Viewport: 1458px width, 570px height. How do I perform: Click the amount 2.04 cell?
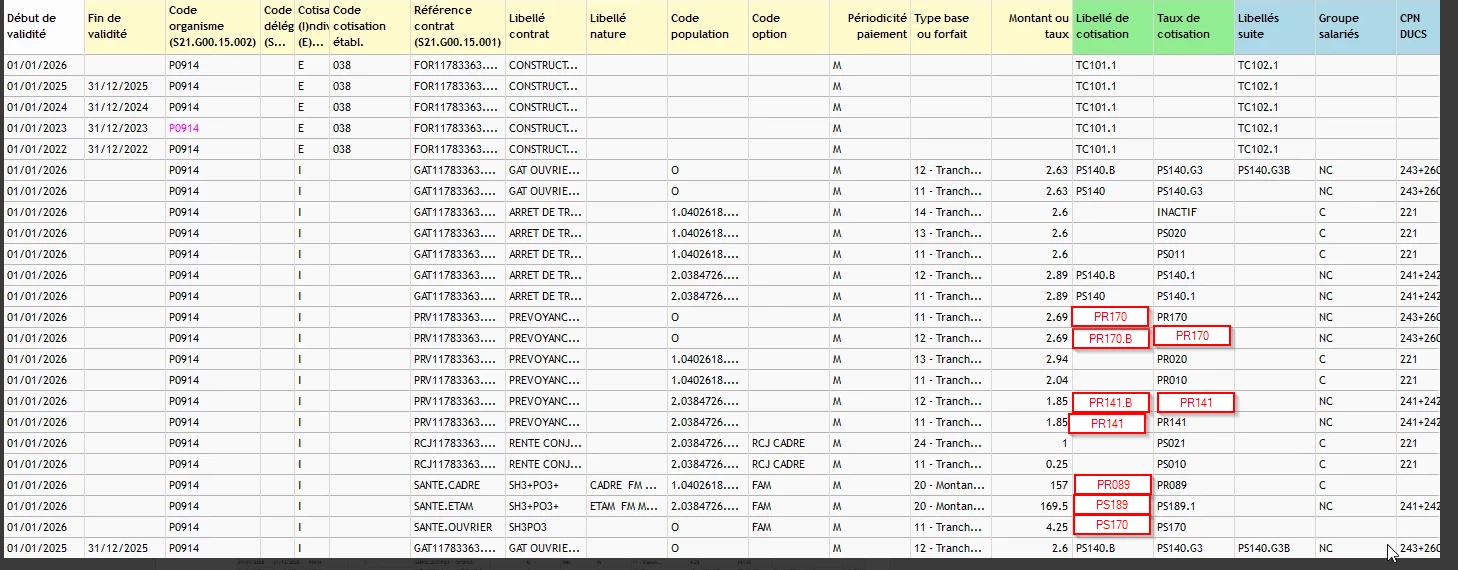(1031, 380)
